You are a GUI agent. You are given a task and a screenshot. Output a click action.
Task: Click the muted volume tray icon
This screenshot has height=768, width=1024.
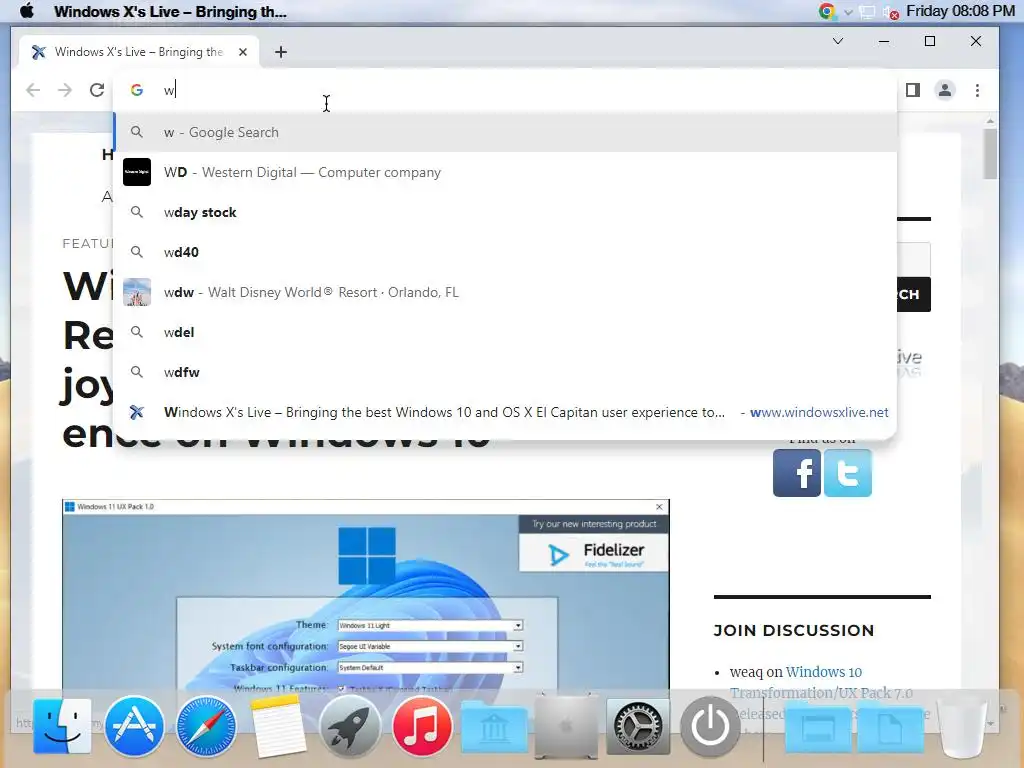890,12
